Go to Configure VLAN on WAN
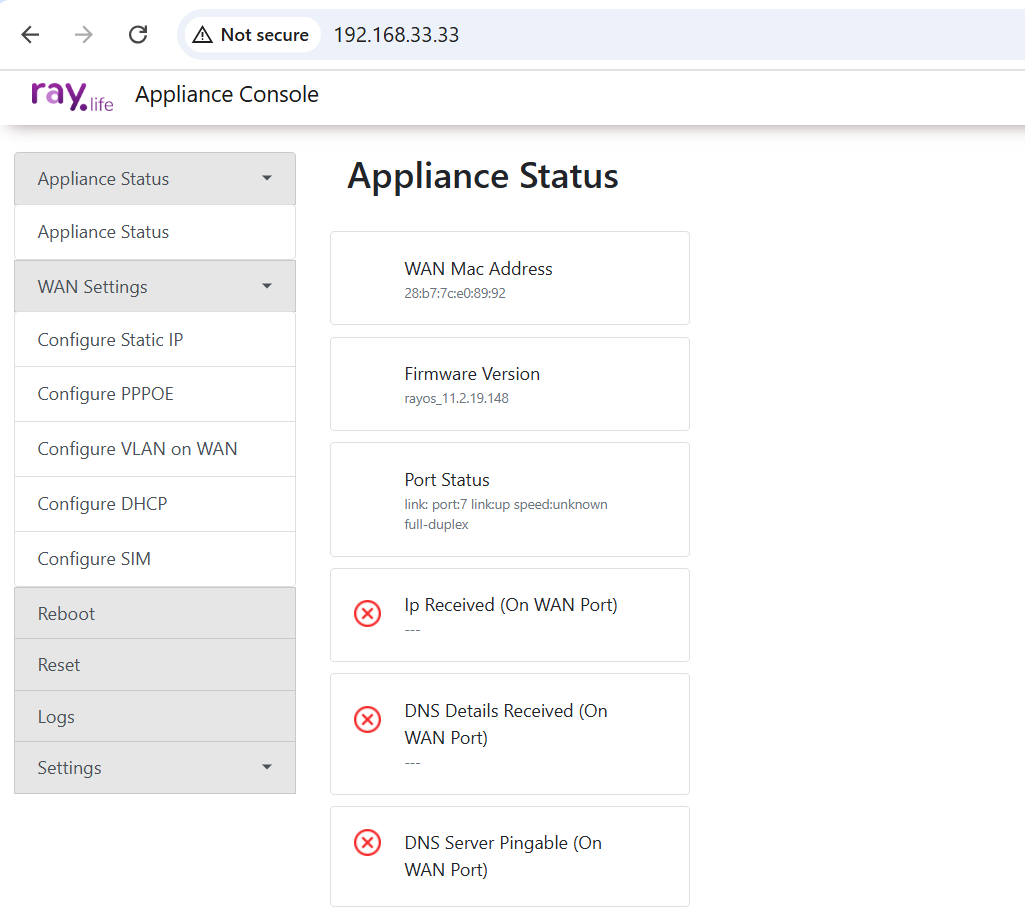 [x=138, y=449]
